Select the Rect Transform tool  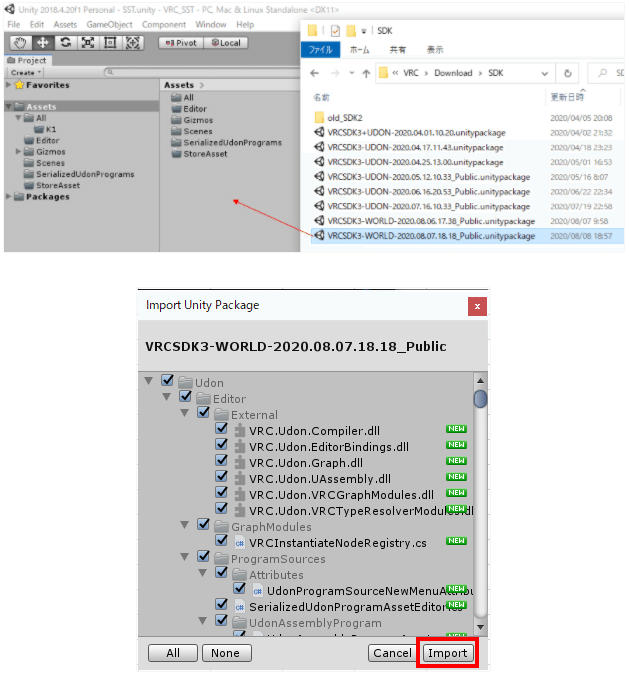[110, 43]
